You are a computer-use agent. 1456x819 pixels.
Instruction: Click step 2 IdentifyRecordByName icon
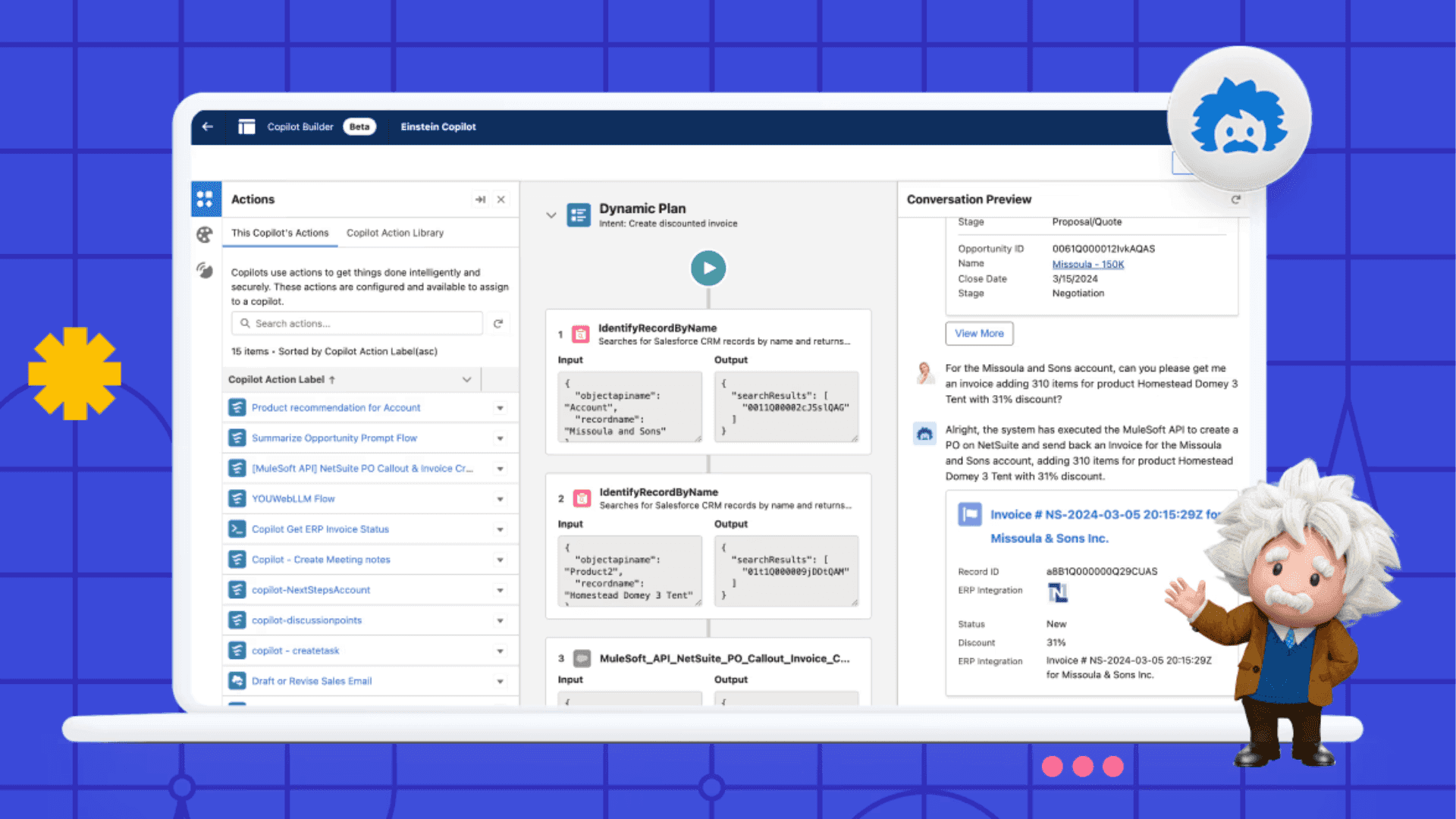[582, 498]
